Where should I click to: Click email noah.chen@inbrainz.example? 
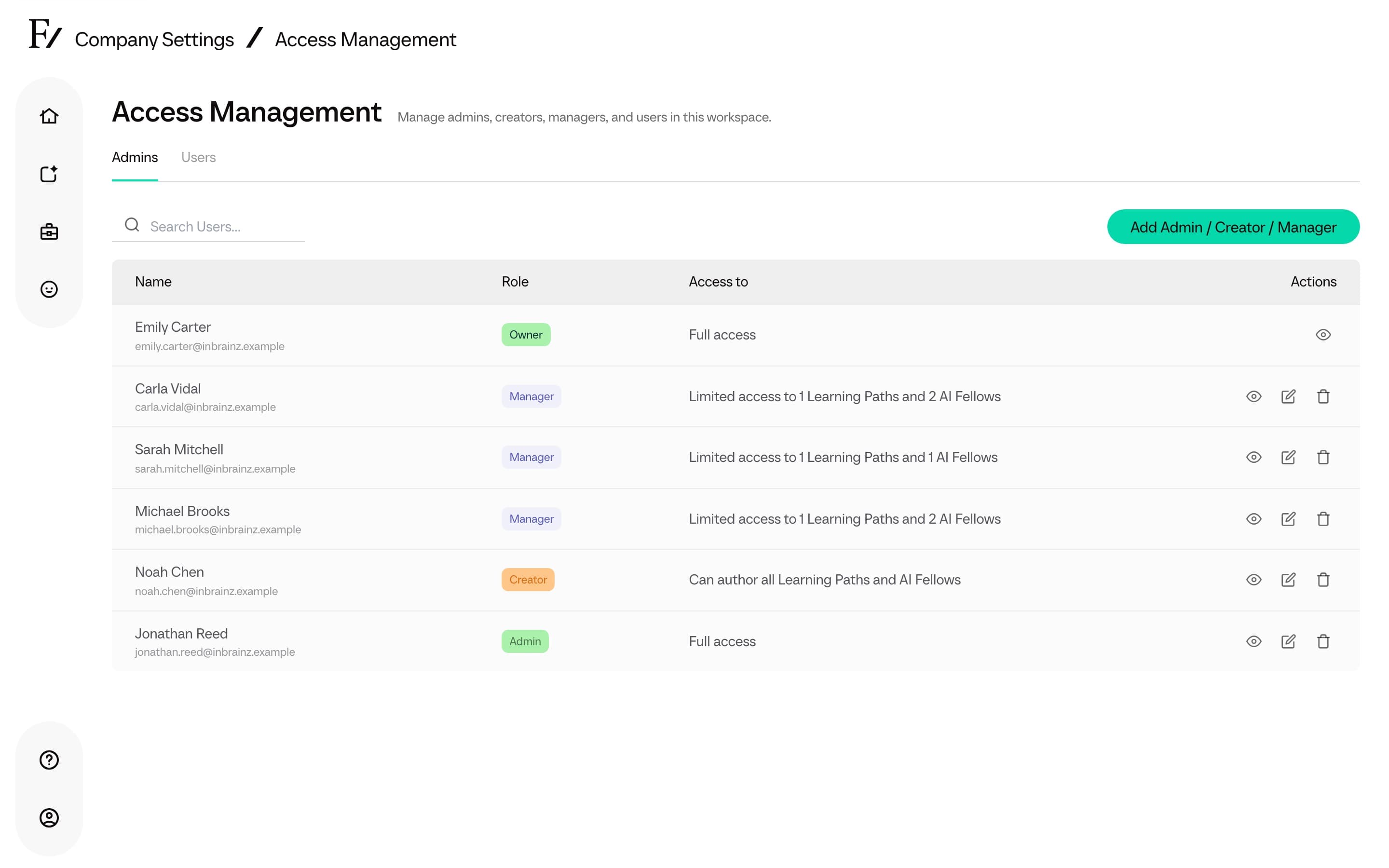coord(206,591)
